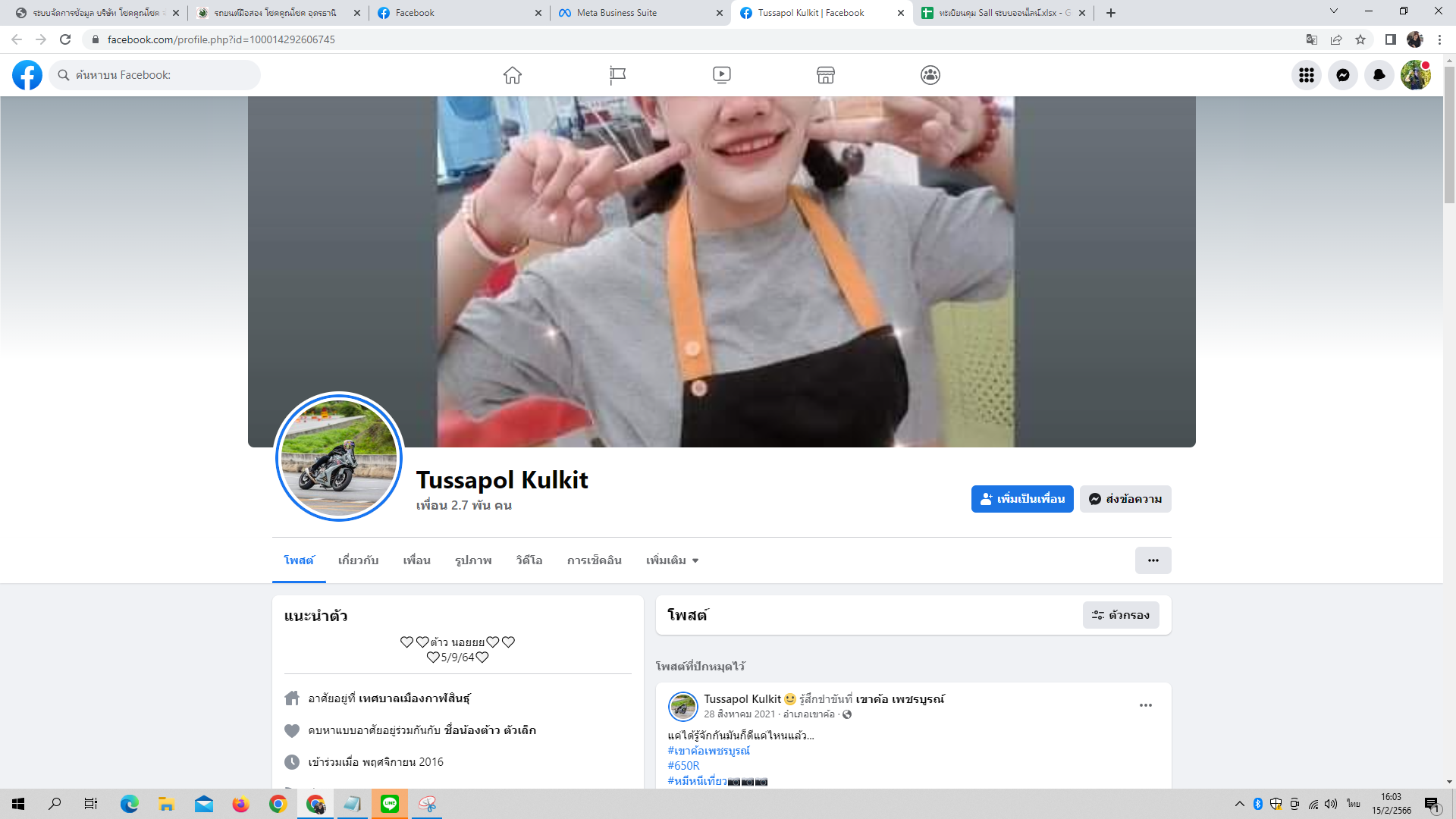Open Marketplace storefront icon
Viewport: 1456px width, 819px height.
825,75
